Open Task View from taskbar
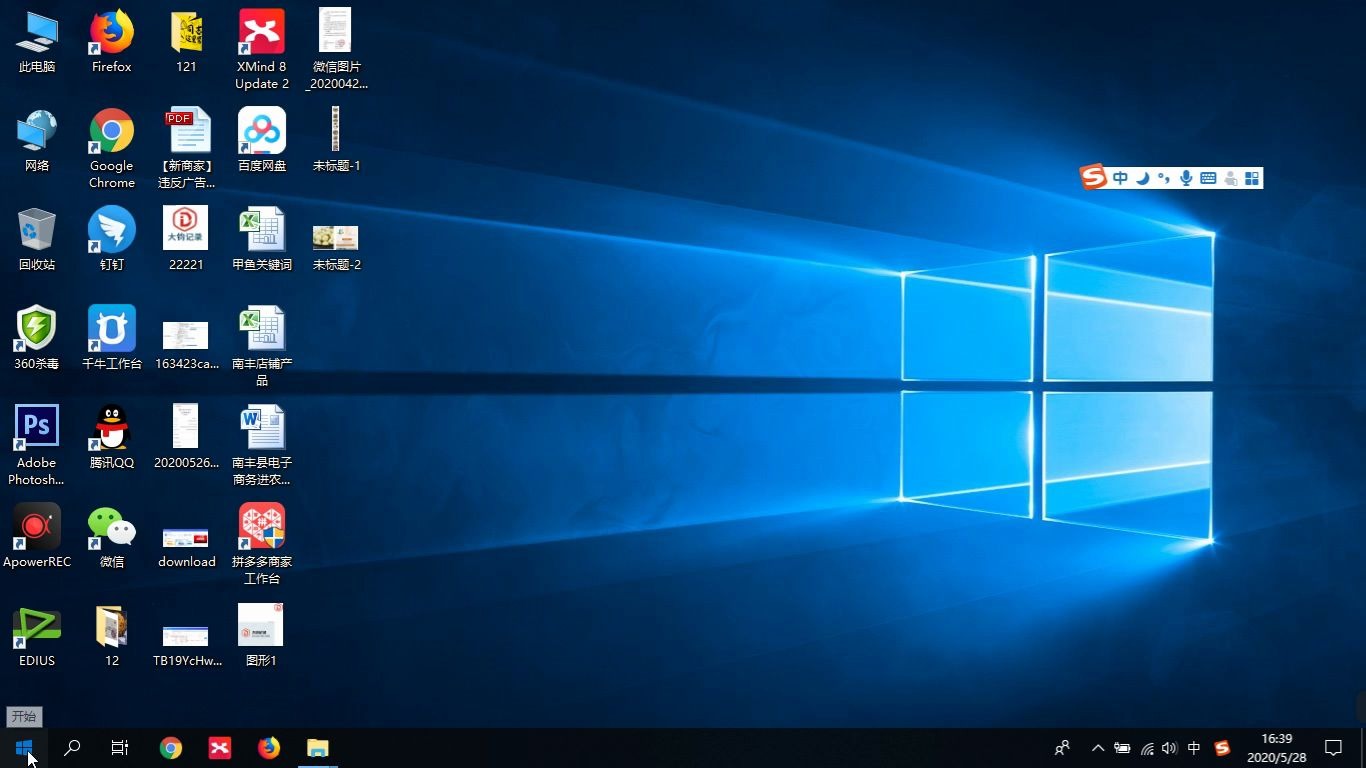1366x768 pixels. point(120,748)
